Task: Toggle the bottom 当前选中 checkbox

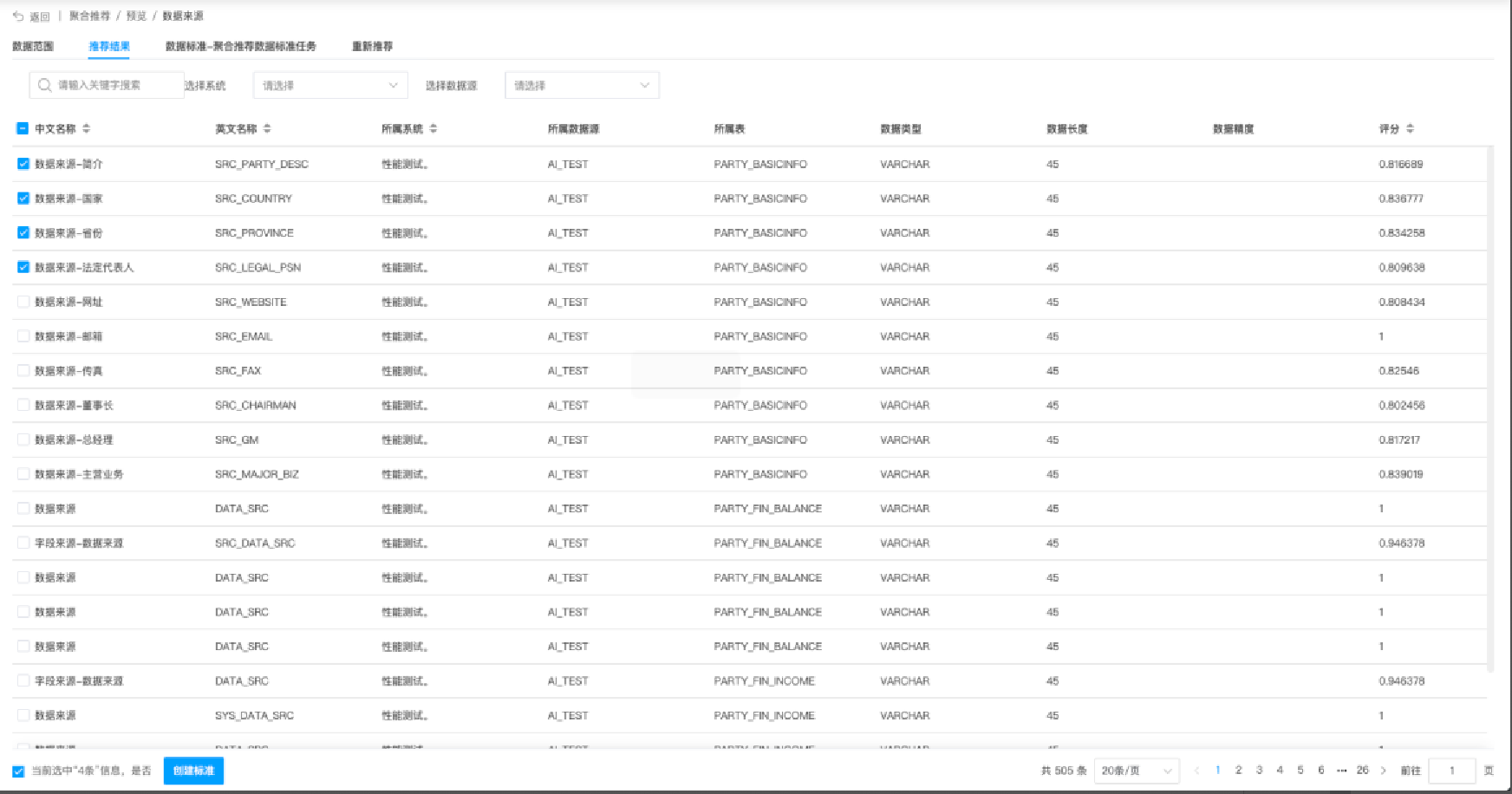Action: (18, 771)
